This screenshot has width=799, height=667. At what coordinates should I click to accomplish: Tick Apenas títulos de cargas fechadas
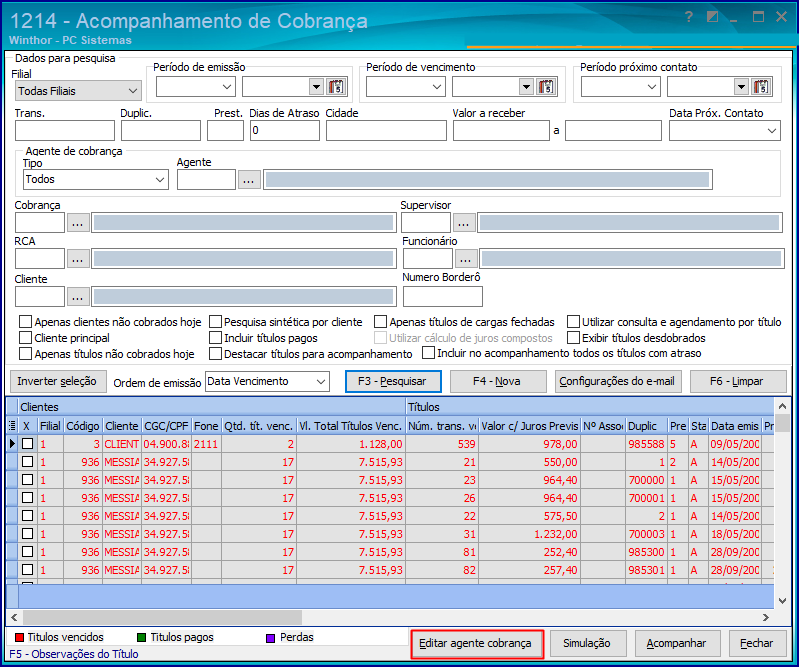(380, 322)
